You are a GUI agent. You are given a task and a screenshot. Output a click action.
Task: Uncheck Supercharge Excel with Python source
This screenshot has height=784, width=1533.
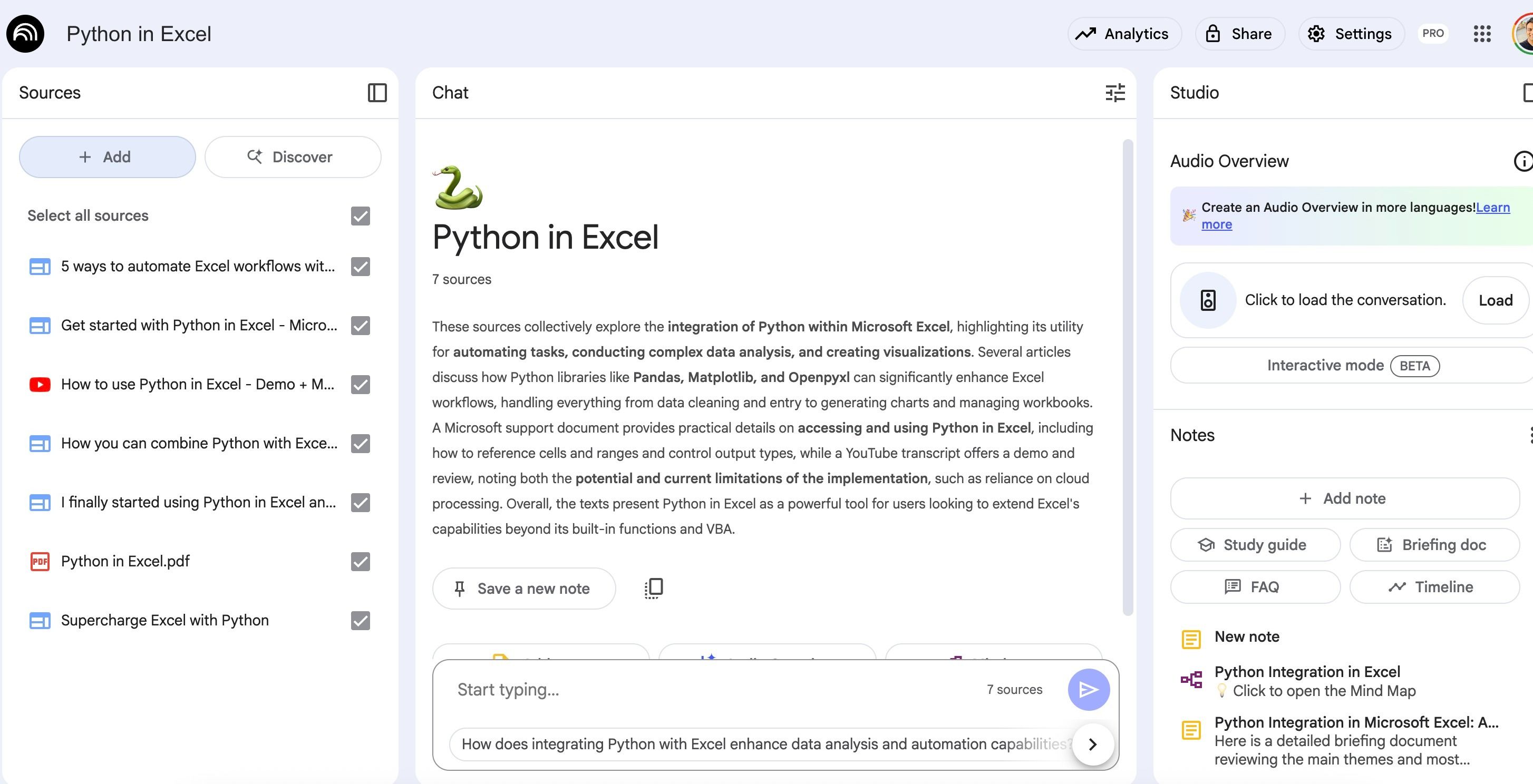point(361,621)
